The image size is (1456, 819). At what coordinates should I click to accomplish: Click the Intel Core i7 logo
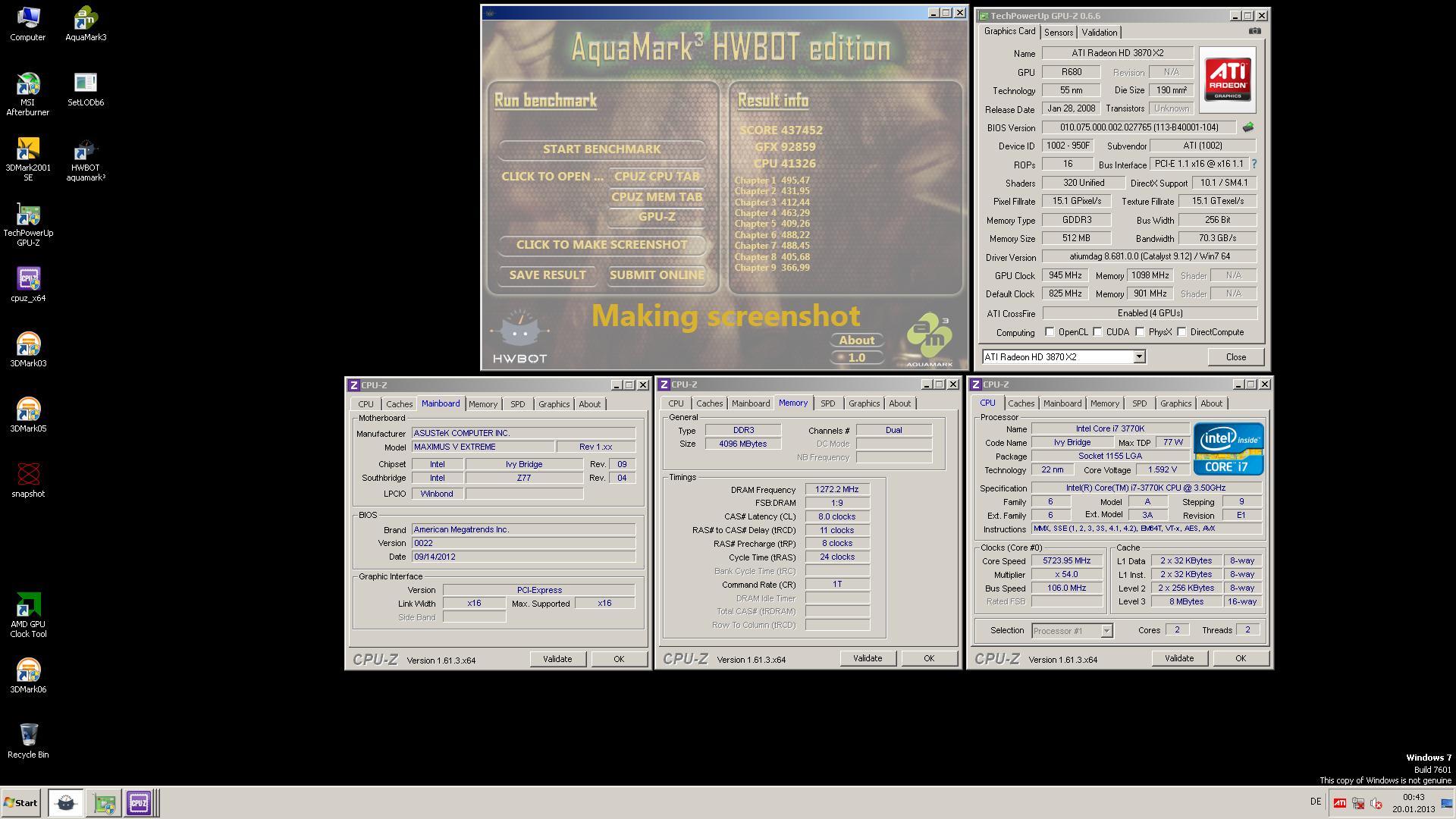click(1228, 449)
